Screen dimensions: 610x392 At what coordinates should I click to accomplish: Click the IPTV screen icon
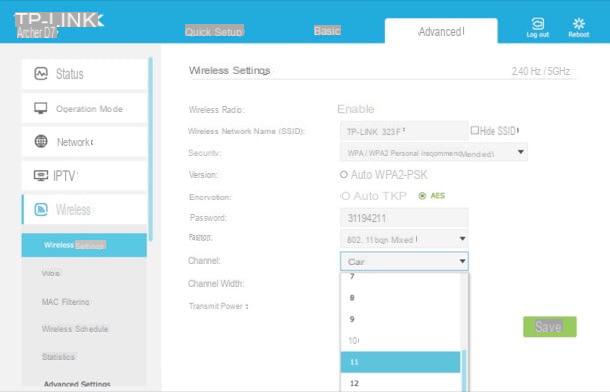pyautogui.click(x=41, y=175)
